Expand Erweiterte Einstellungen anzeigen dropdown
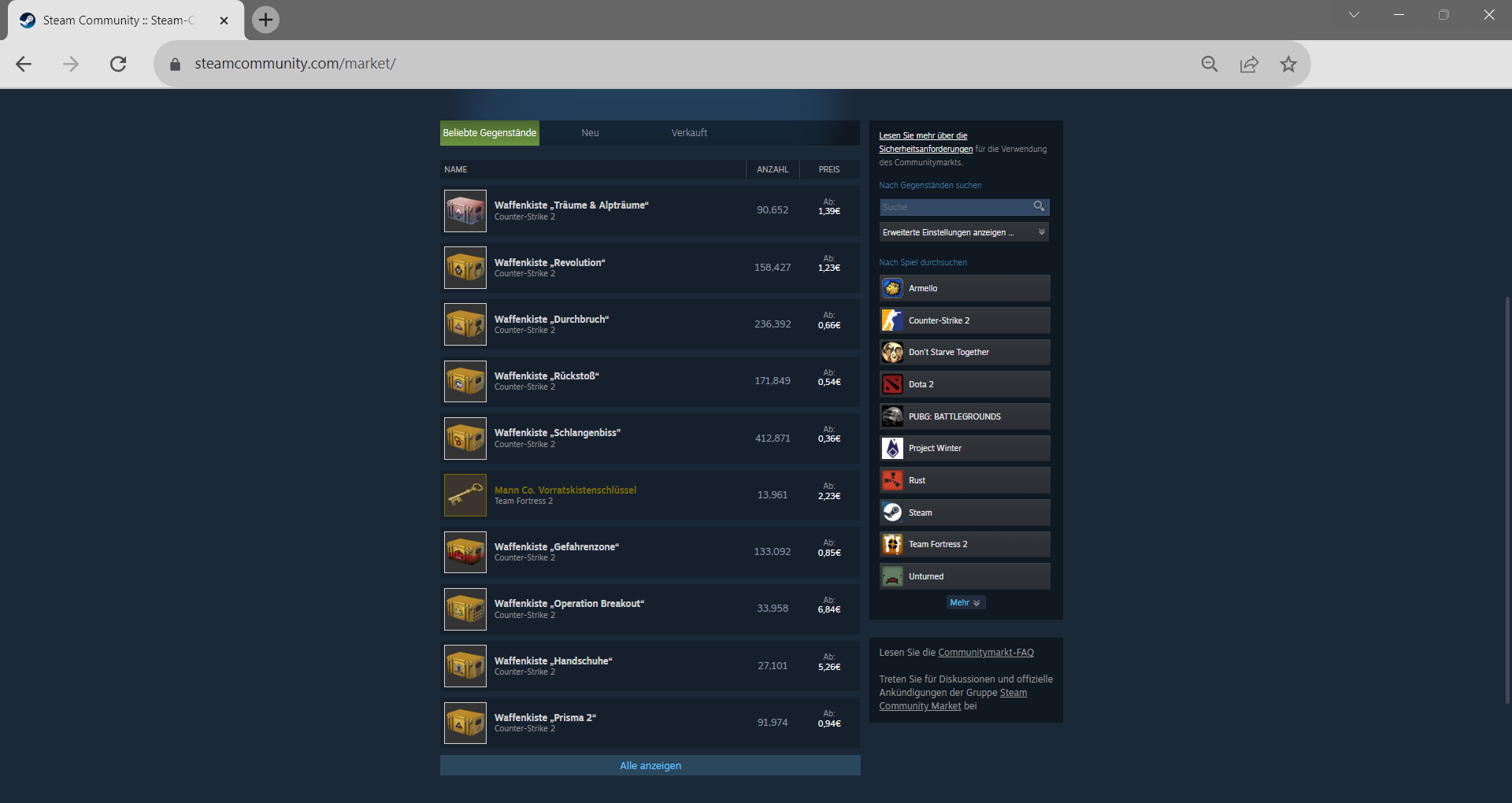 (964, 232)
